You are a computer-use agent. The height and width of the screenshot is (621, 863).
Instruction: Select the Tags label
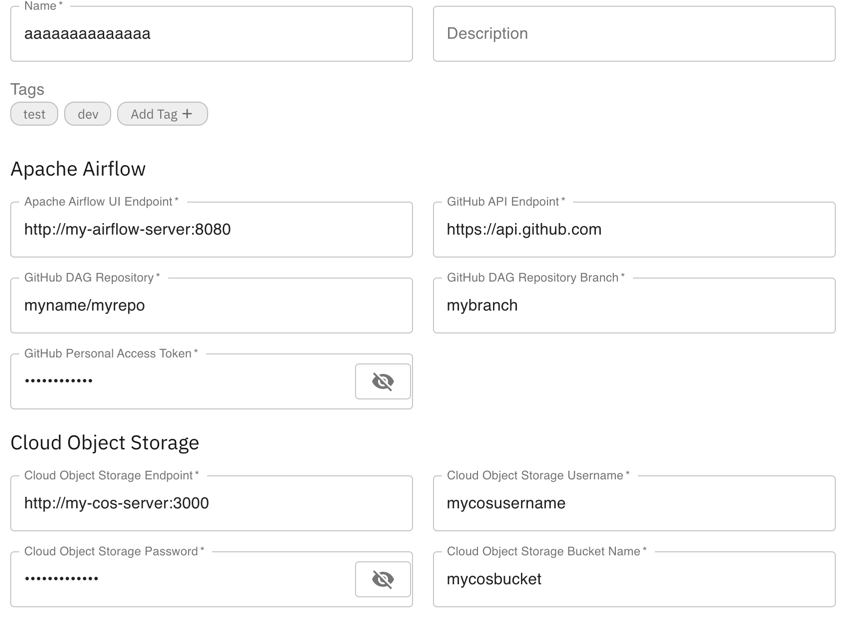[x=27, y=89]
